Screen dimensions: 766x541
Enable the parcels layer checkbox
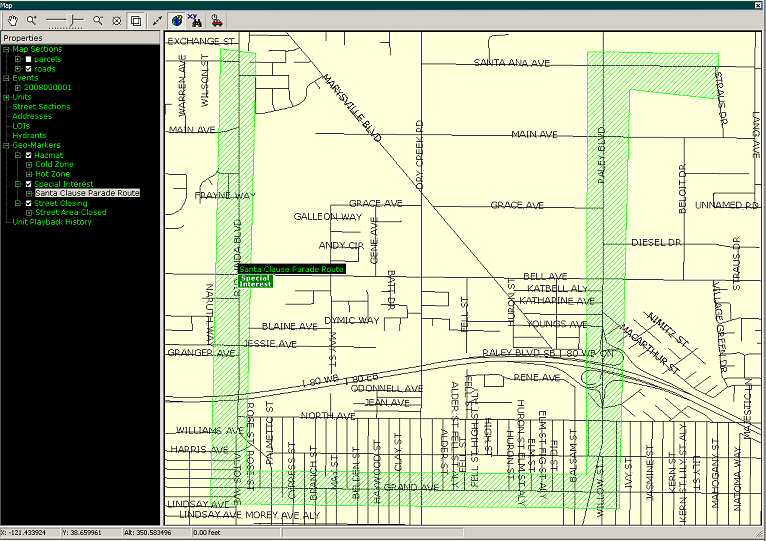(x=28, y=59)
